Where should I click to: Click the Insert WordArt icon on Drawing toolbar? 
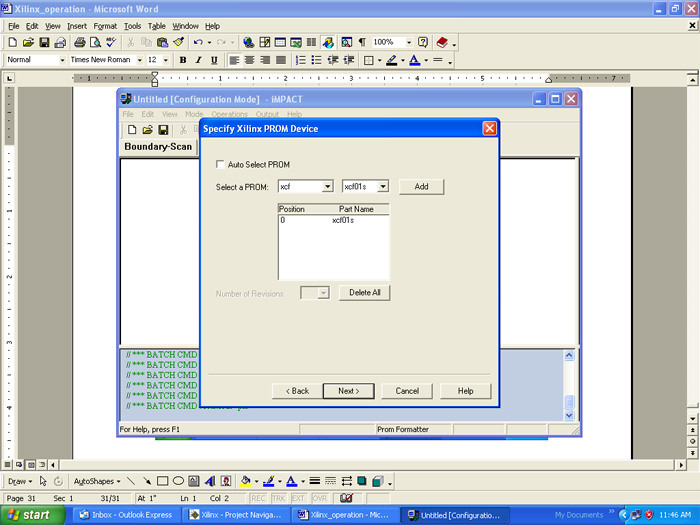[x=210, y=481]
